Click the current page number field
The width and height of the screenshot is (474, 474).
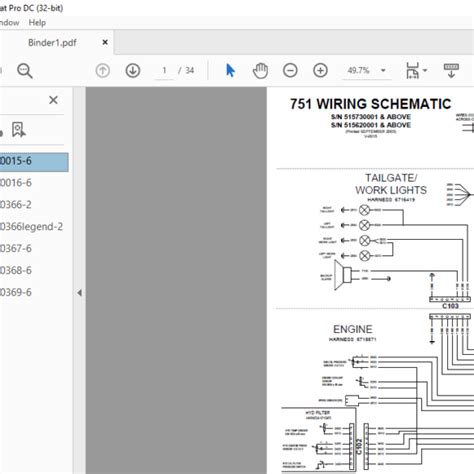click(164, 71)
